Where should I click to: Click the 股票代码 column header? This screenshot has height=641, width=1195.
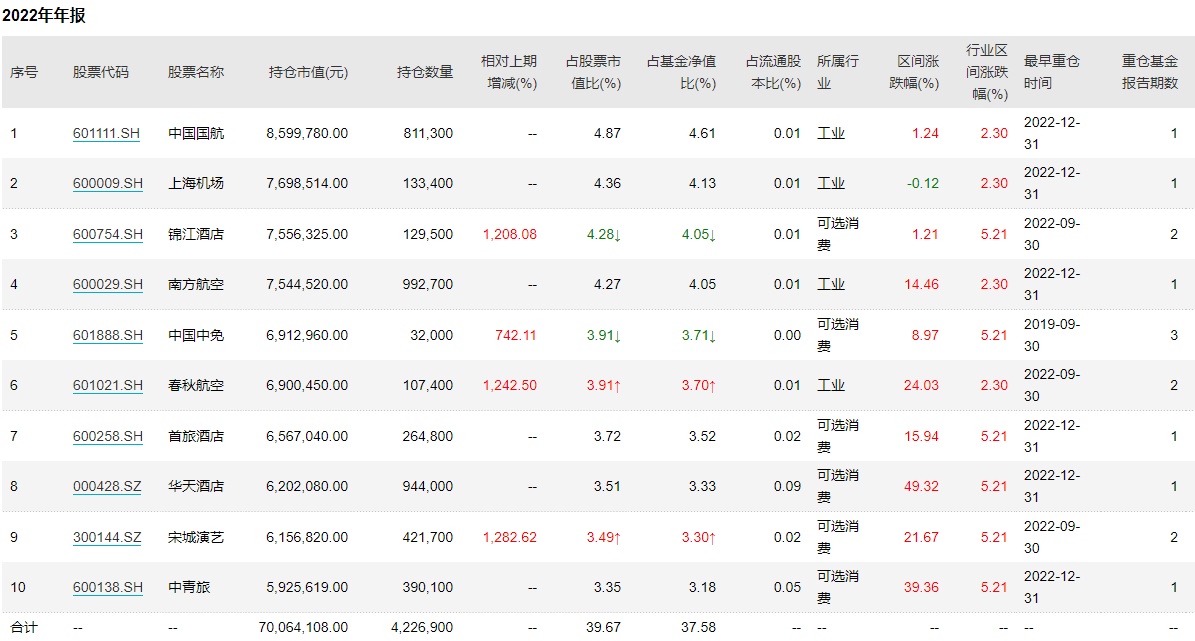coord(101,72)
